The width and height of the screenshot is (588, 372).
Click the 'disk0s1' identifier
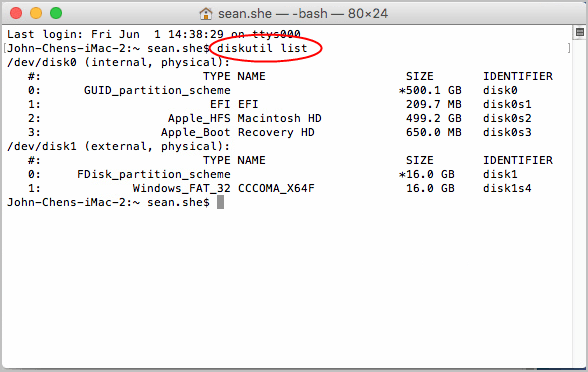(507, 104)
